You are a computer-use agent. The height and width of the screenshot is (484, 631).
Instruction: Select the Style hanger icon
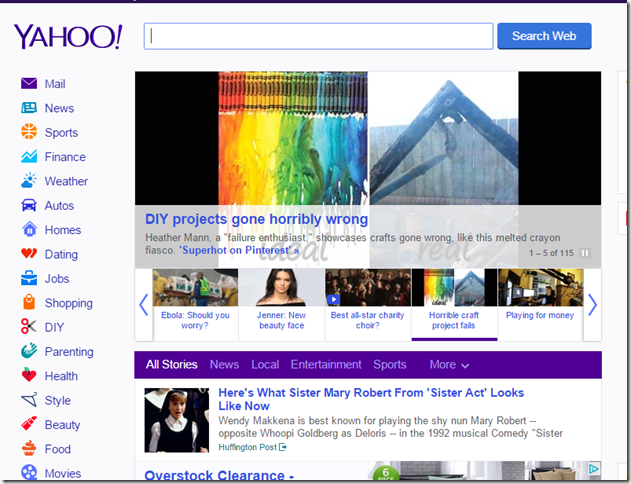29,400
